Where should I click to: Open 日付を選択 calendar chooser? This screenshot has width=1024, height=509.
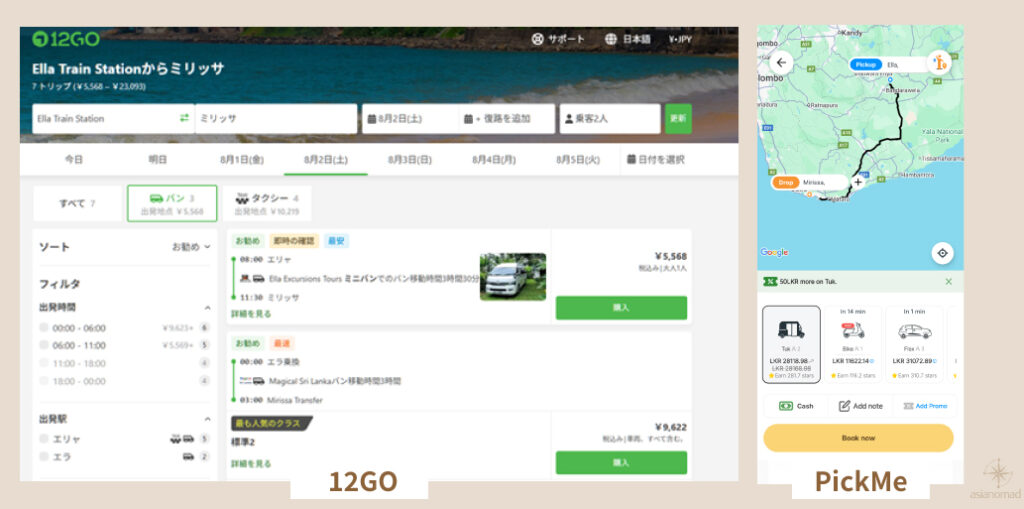pos(656,159)
